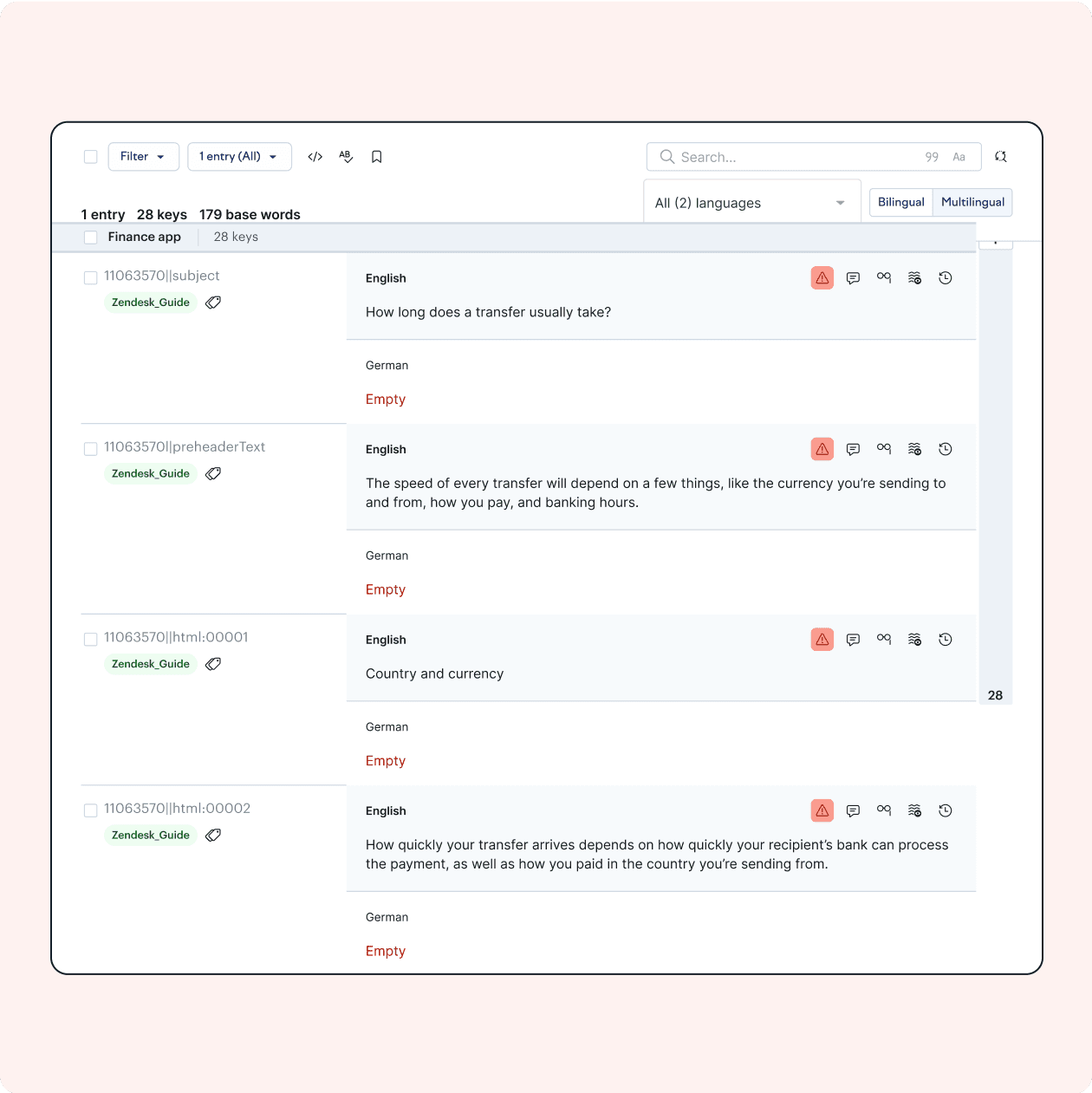Screen dimensions: 1092x1093
Task: Click tag icon beside subject key's Zendesk_Guide label
Action: tap(213, 303)
